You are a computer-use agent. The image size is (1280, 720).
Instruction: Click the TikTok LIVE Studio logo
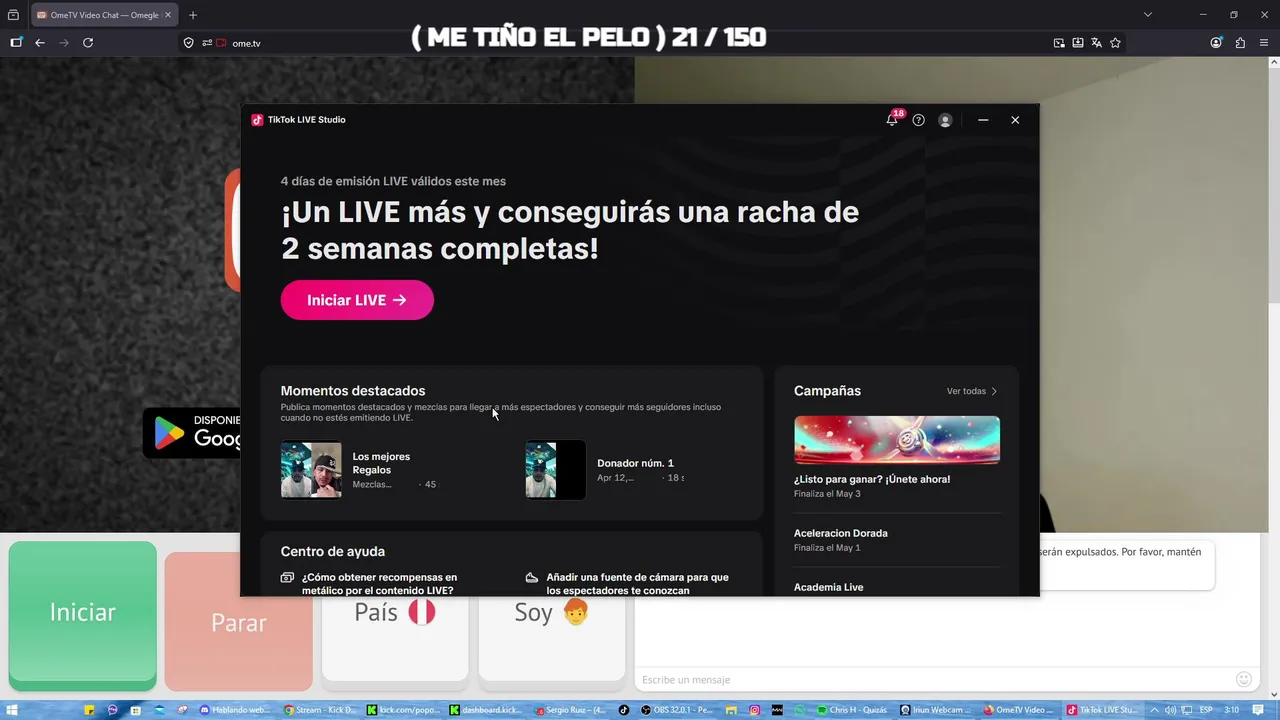(x=257, y=120)
